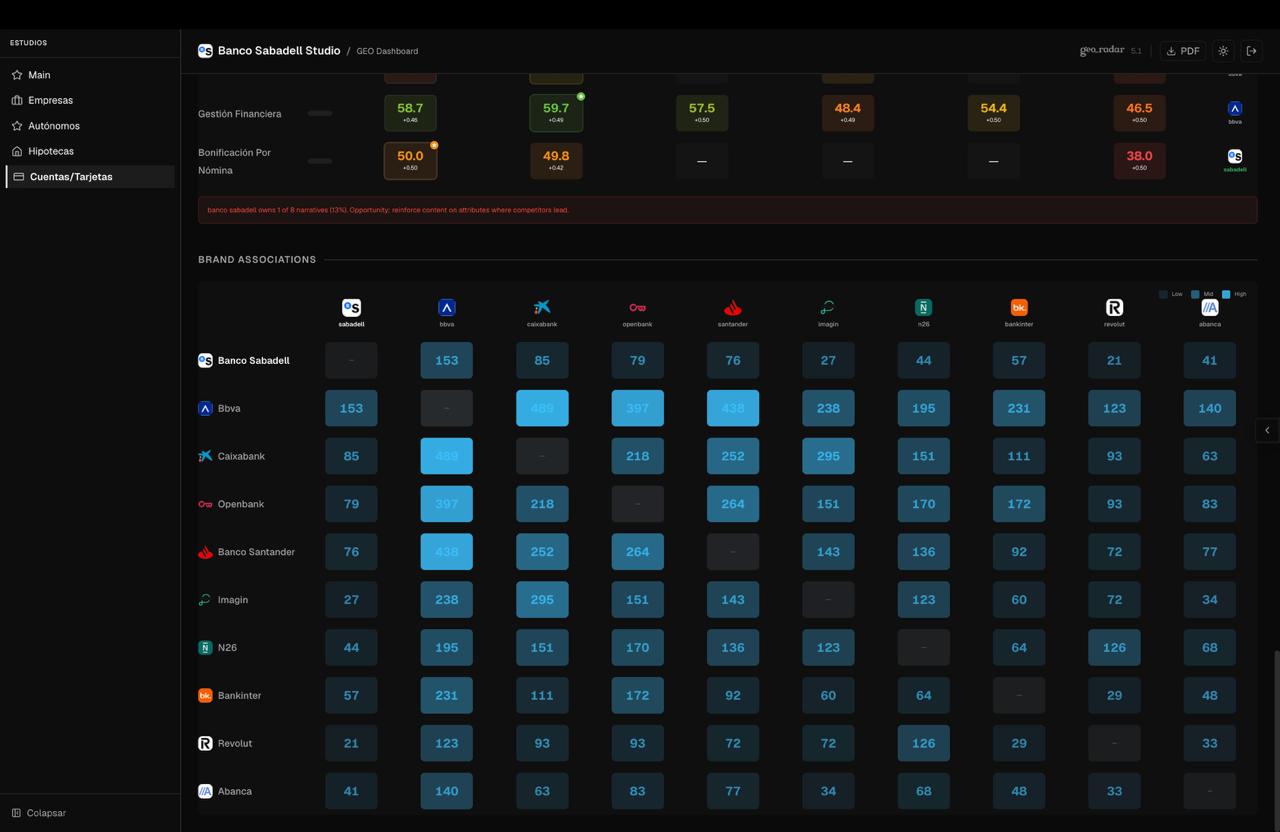Click the Santander logo column header
This screenshot has width=1280, height=832.
pyautogui.click(x=733, y=308)
